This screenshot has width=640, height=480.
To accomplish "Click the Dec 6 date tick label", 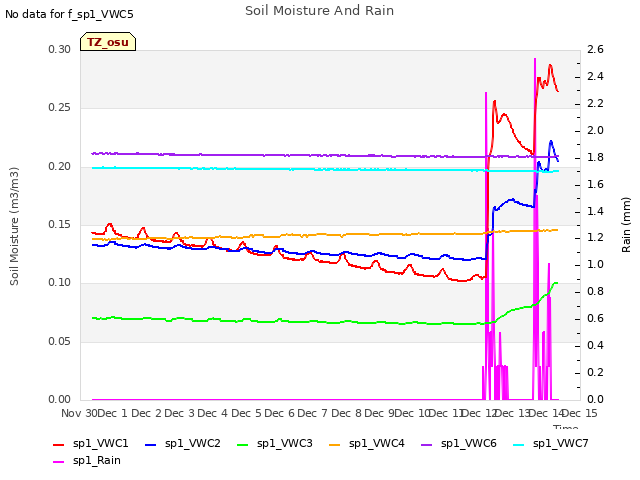I will [280, 413].
